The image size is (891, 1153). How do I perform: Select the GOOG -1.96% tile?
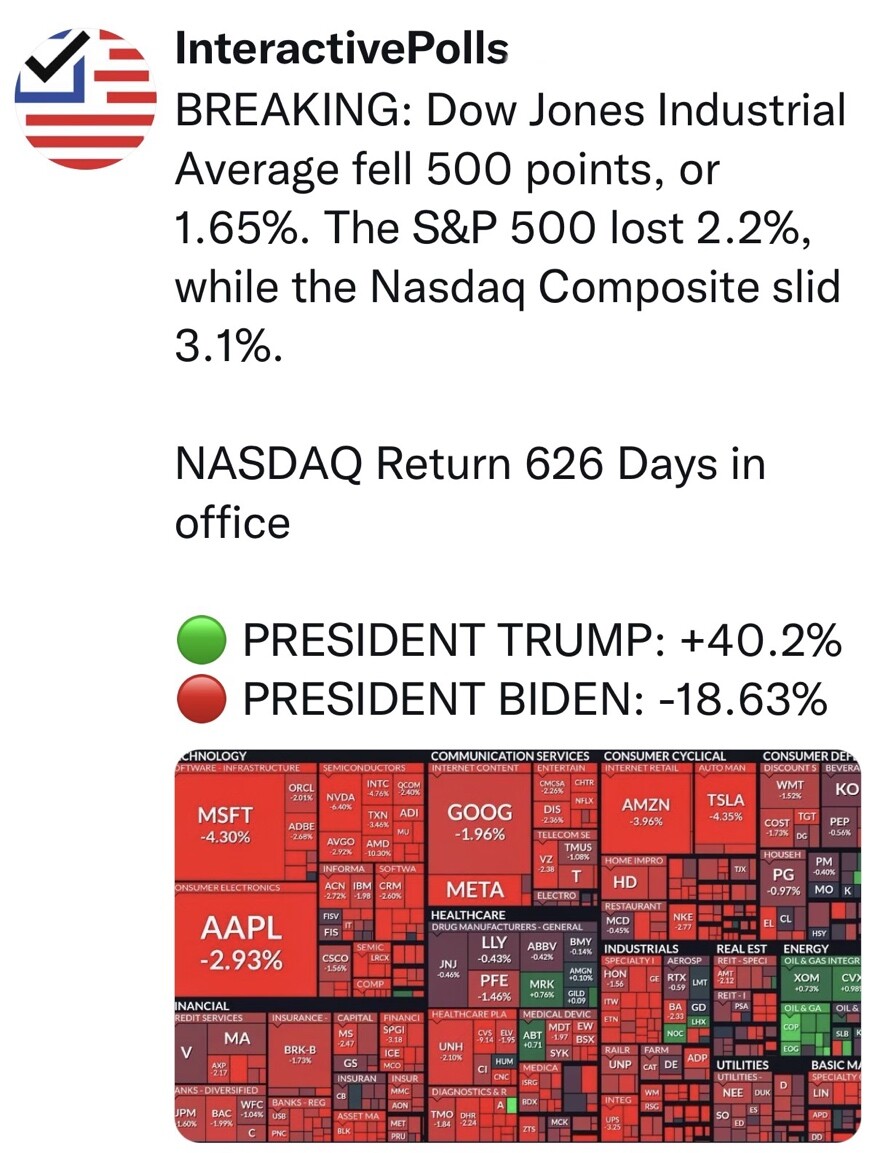point(479,824)
